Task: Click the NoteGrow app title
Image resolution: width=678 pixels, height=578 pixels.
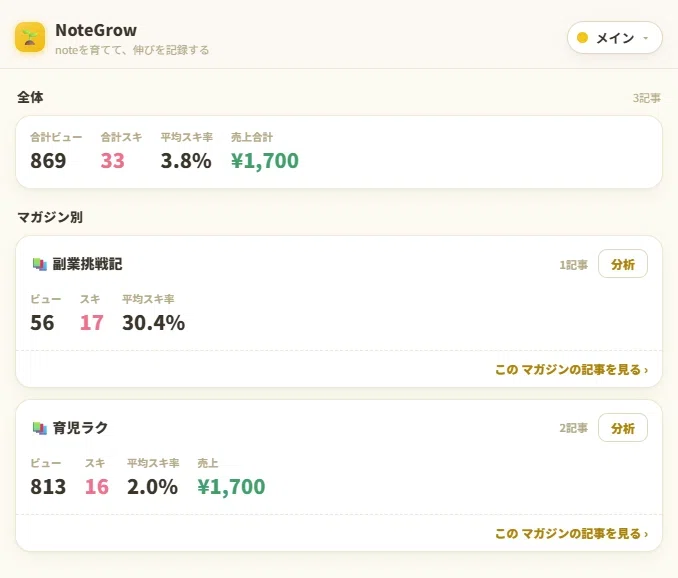Action: tap(96, 30)
